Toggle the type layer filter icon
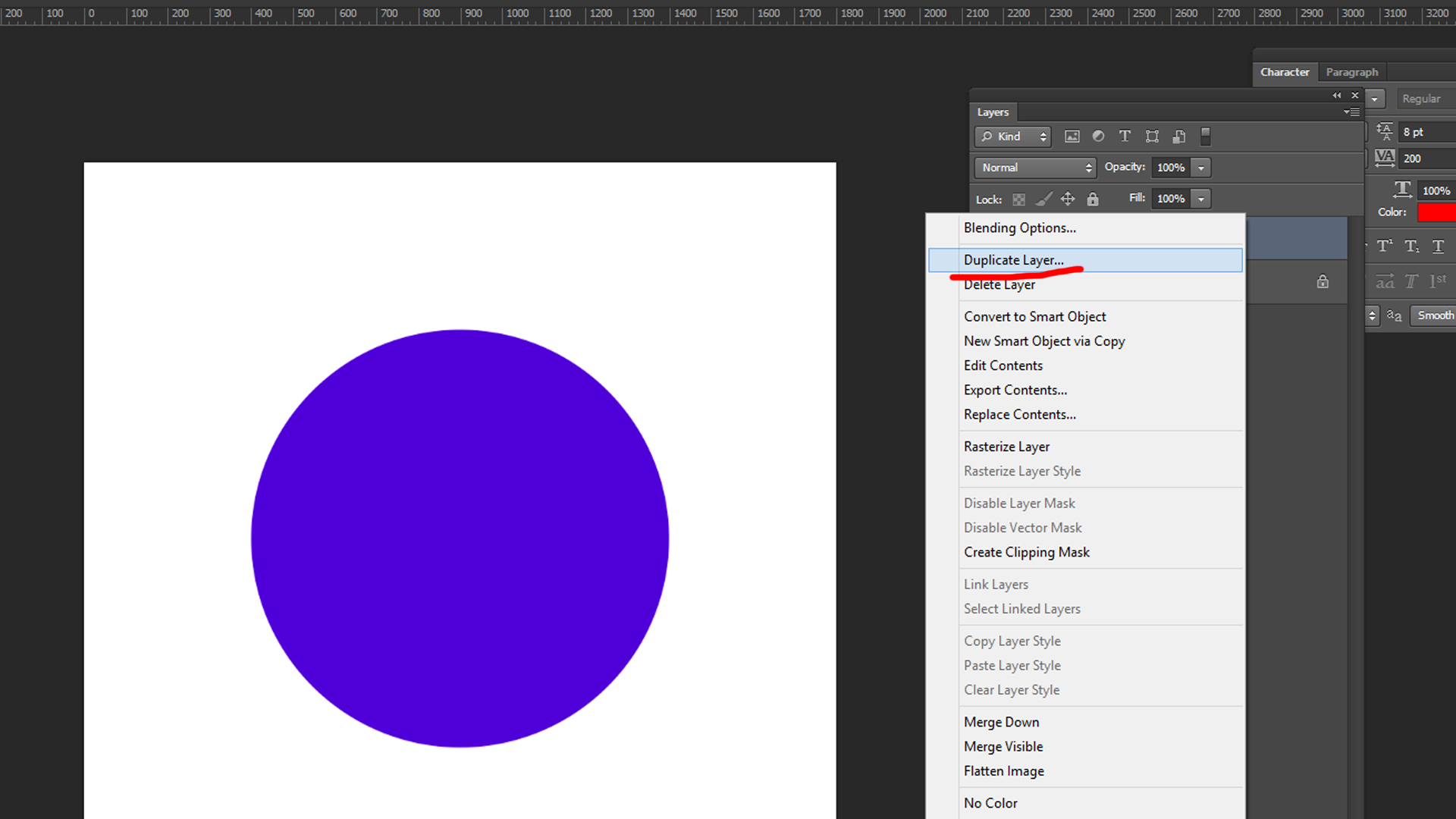Image resolution: width=1456 pixels, height=819 pixels. [x=1125, y=136]
